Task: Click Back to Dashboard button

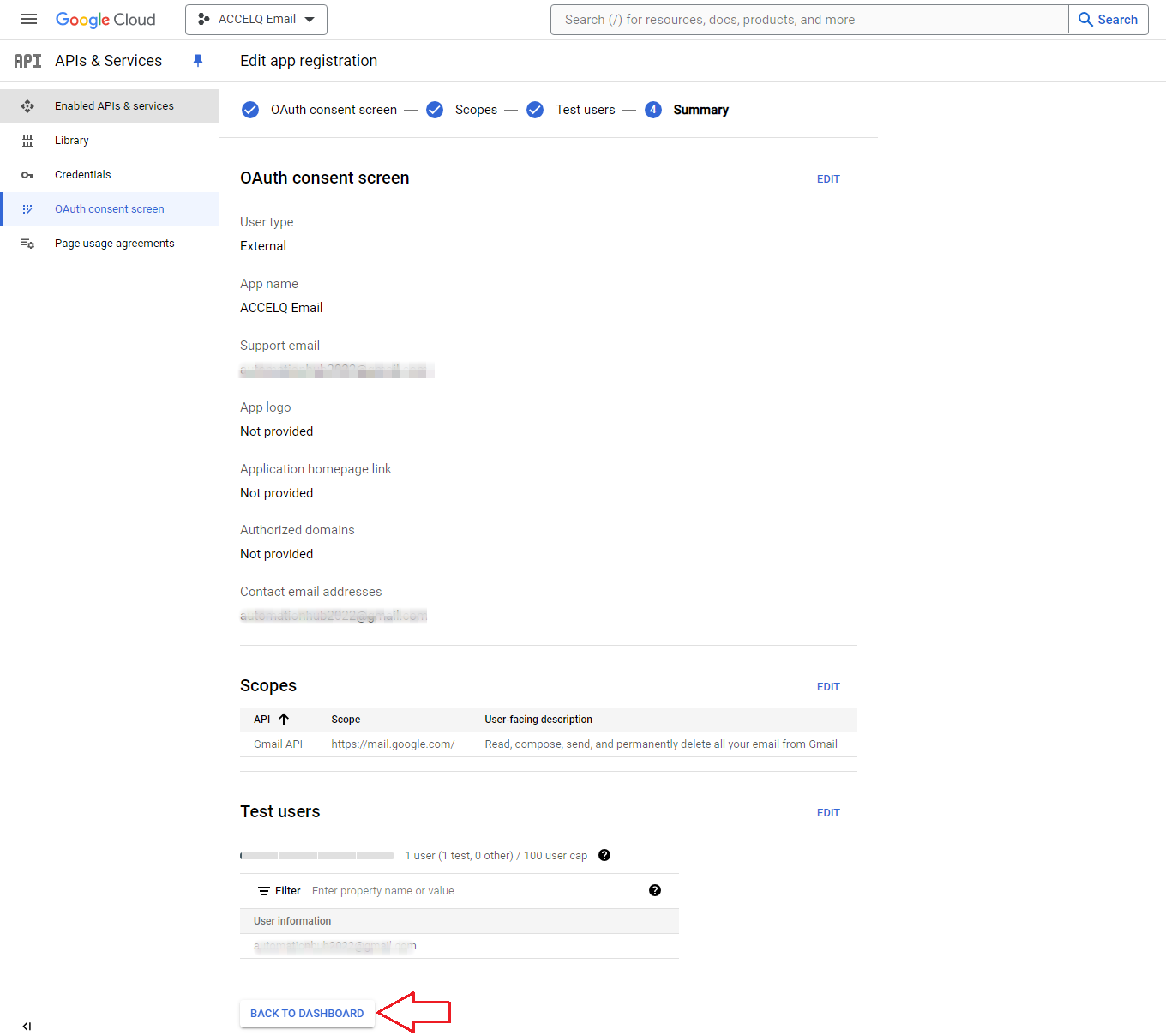Action: (x=307, y=1014)
